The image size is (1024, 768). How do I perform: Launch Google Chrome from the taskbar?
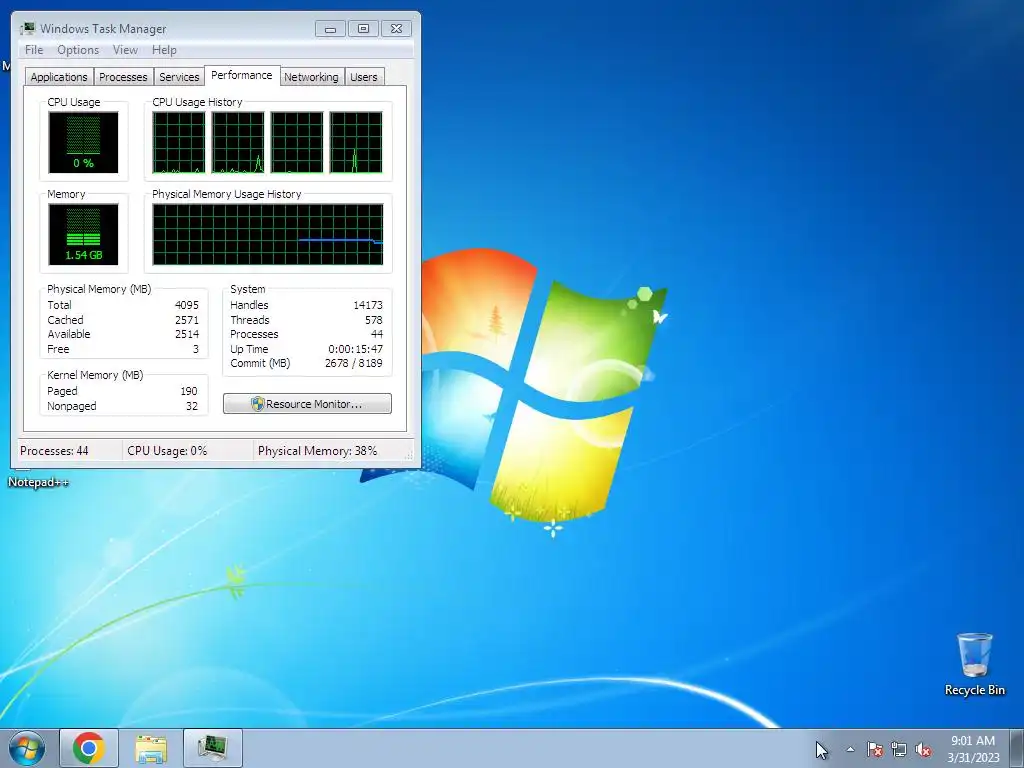point(89,748)
